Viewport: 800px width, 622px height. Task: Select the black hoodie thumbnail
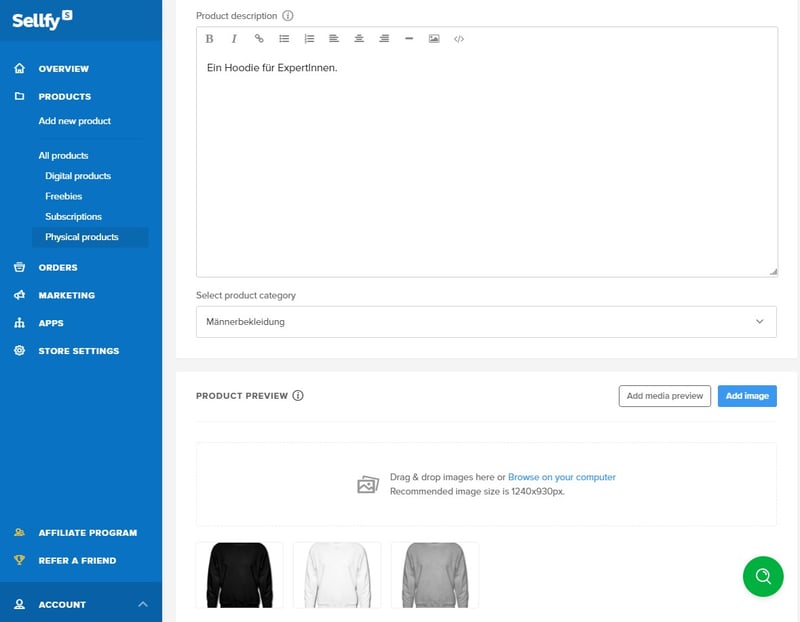tap(239, 575)
